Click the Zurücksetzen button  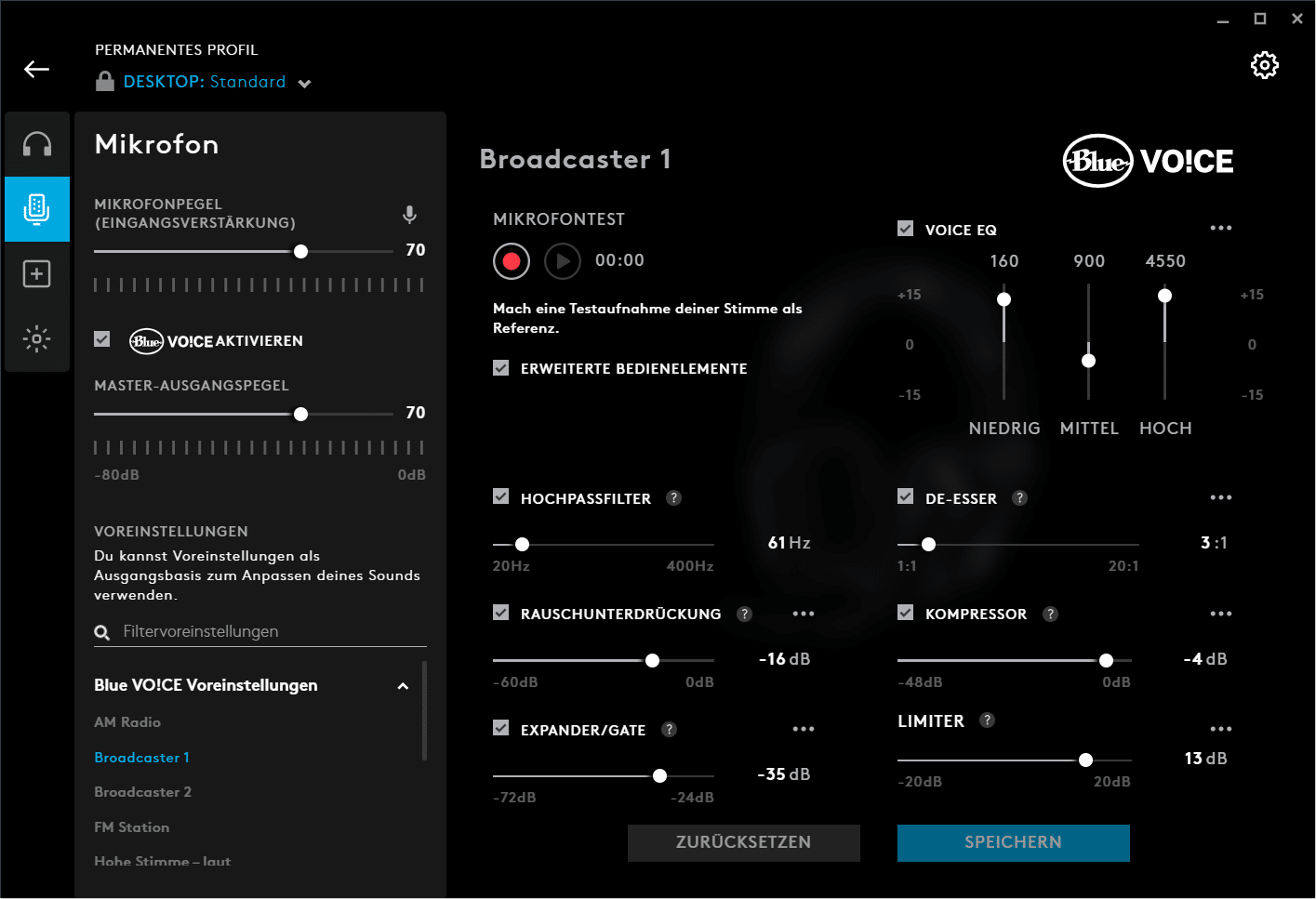coord(743,842)
